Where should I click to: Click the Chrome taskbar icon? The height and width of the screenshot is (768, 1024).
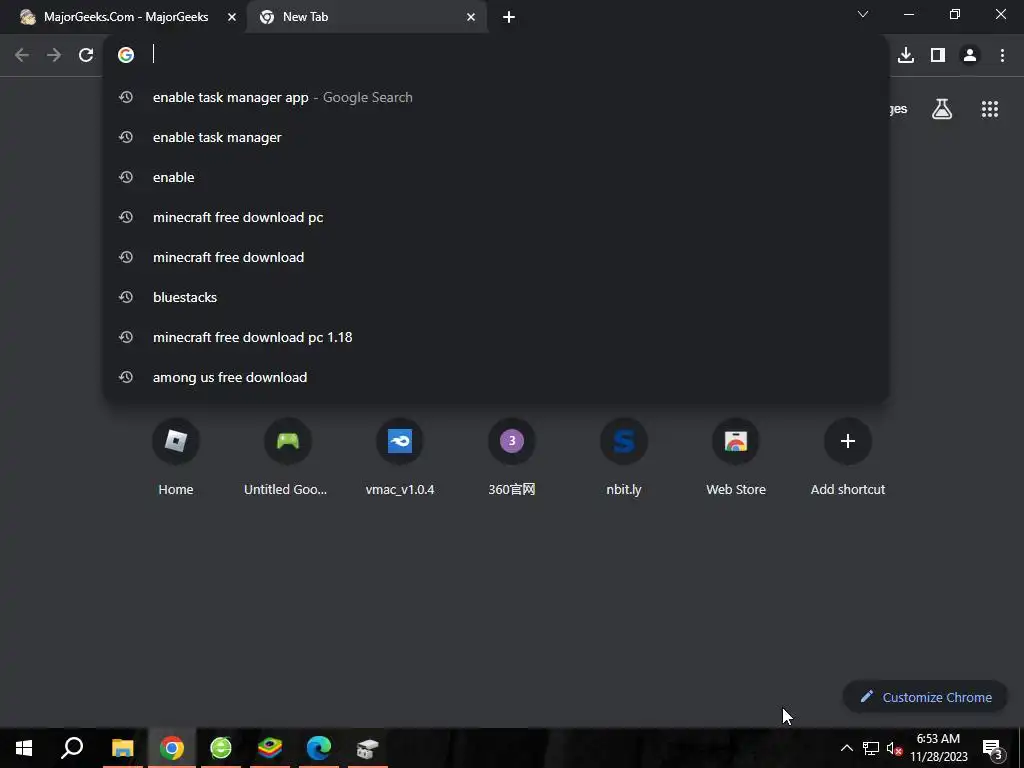coord(171,748)
